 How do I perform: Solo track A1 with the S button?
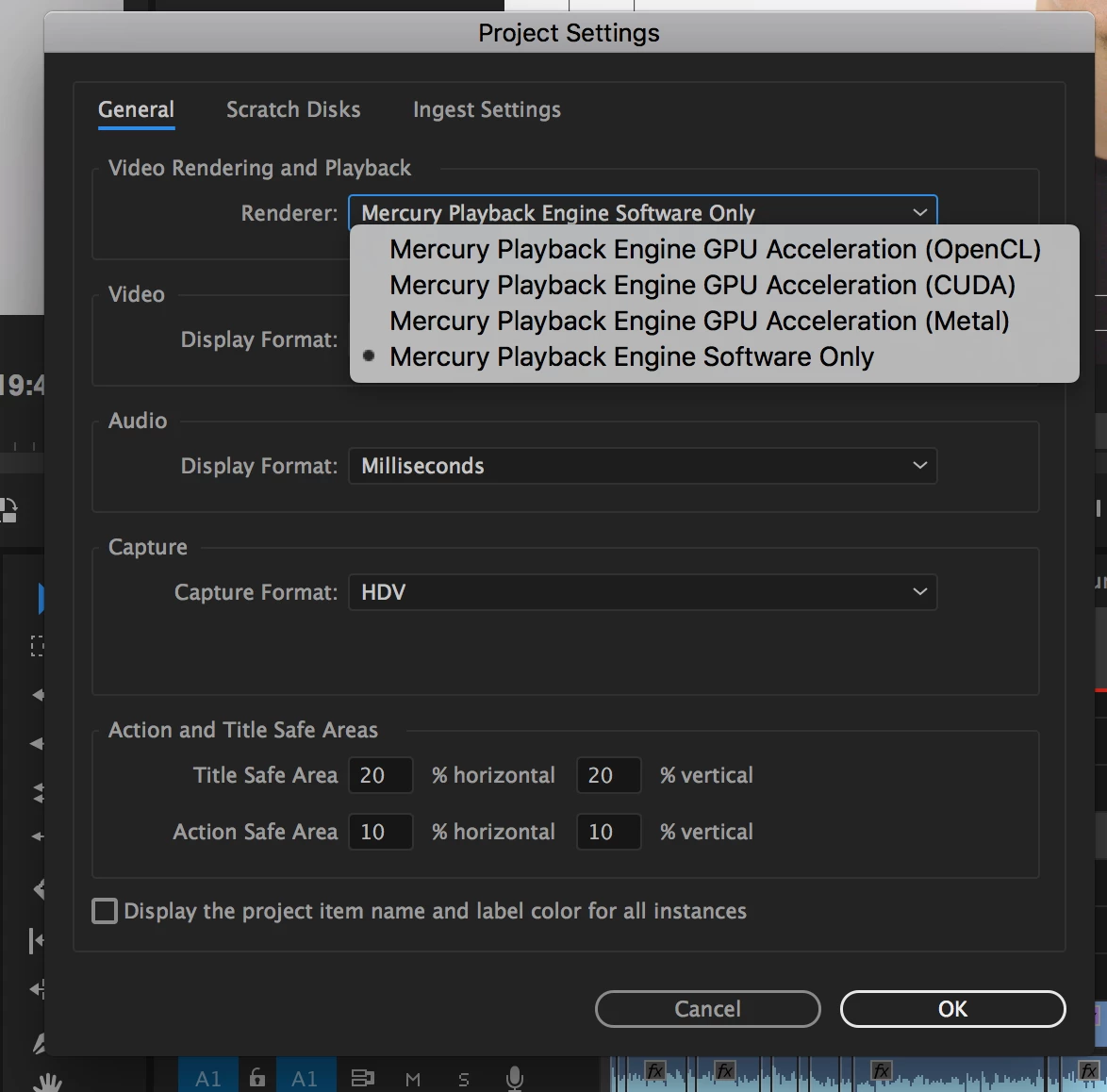(464, 1079)
